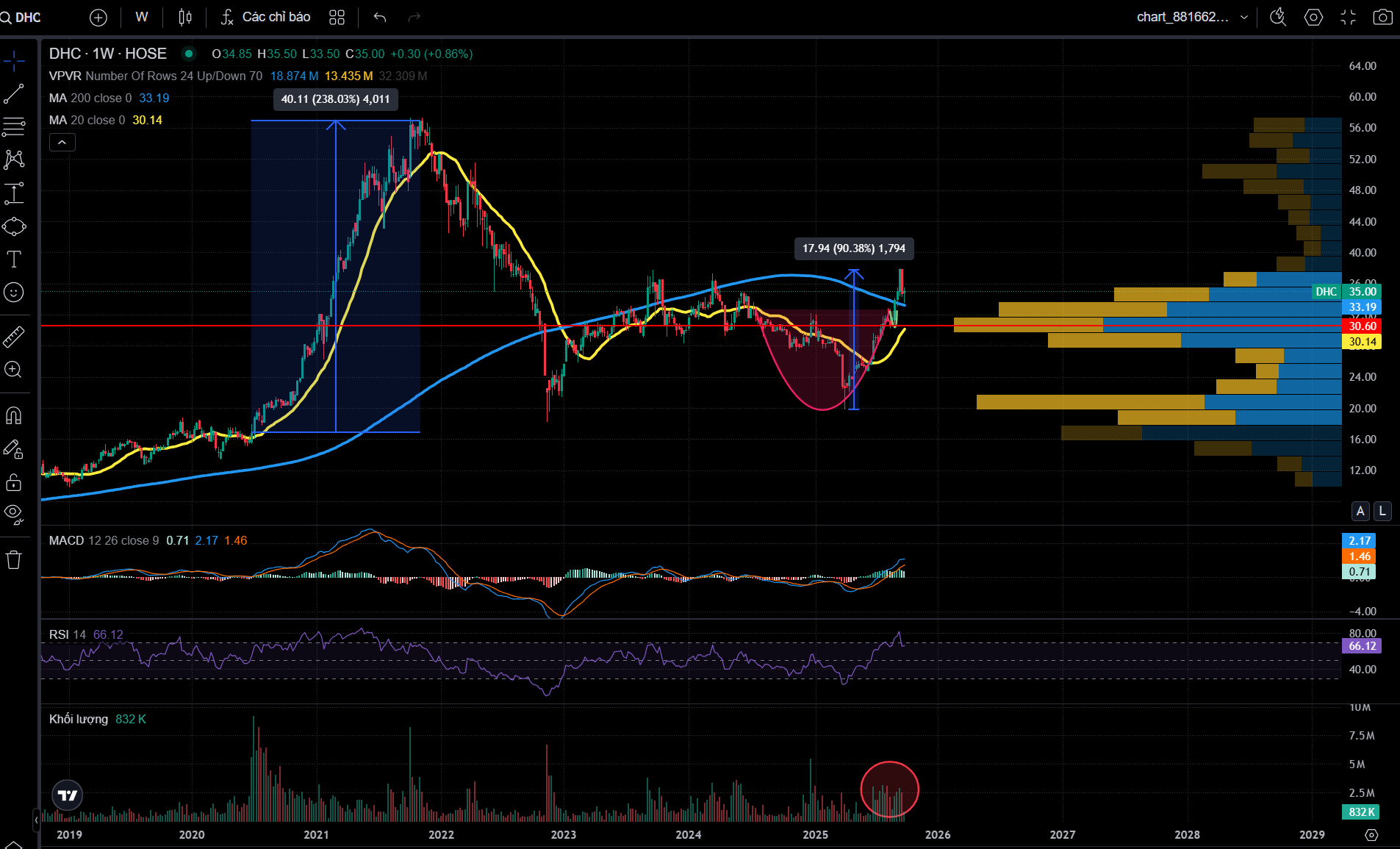Delete all drawings with the trash icon
The height and width of the screenshot is (849, 1400).
click(x=14, y=560)
